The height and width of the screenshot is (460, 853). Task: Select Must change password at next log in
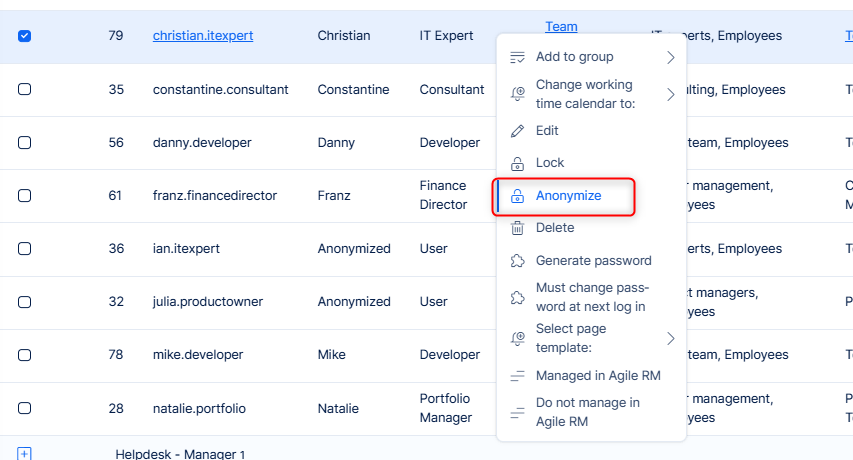pyautogui.click(x=590, y=297)
